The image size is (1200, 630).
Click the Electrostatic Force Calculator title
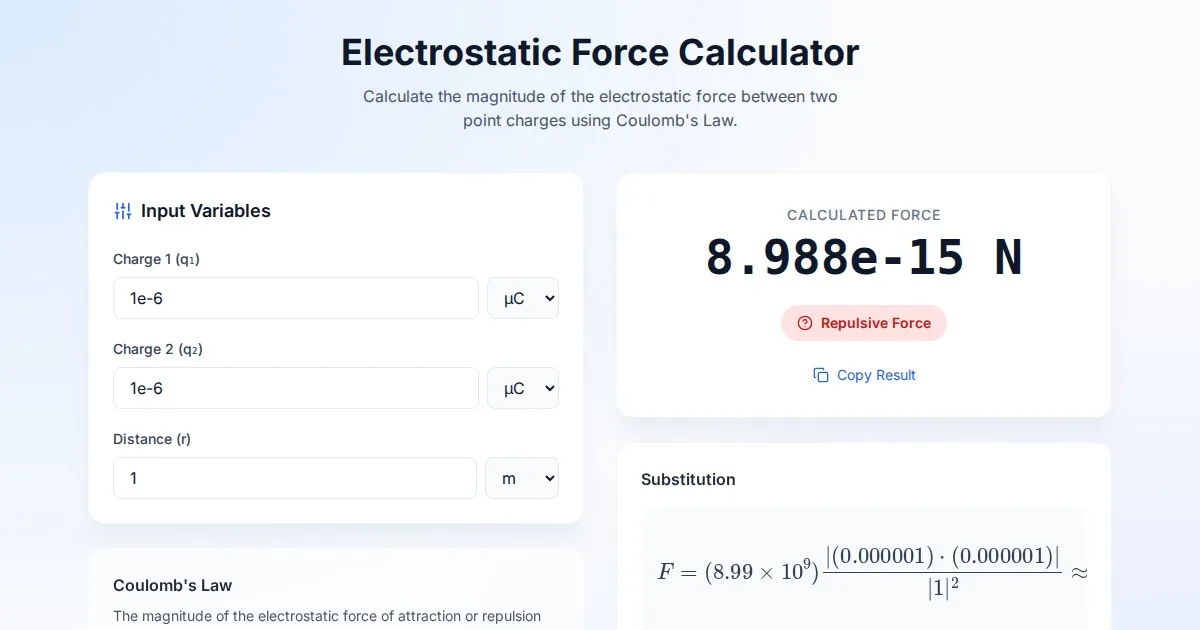pyautogui.click(x=600, y=52)
